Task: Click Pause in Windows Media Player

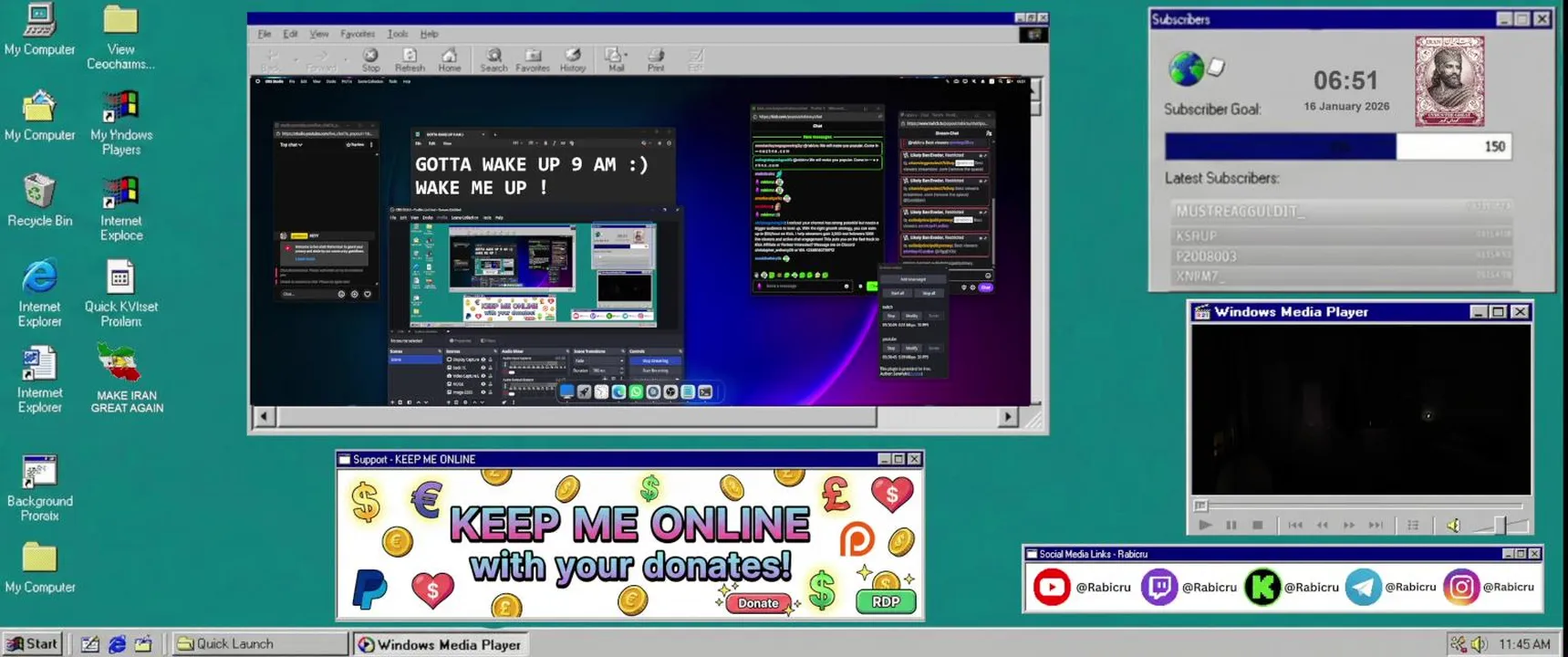Action: point(1231,526)
